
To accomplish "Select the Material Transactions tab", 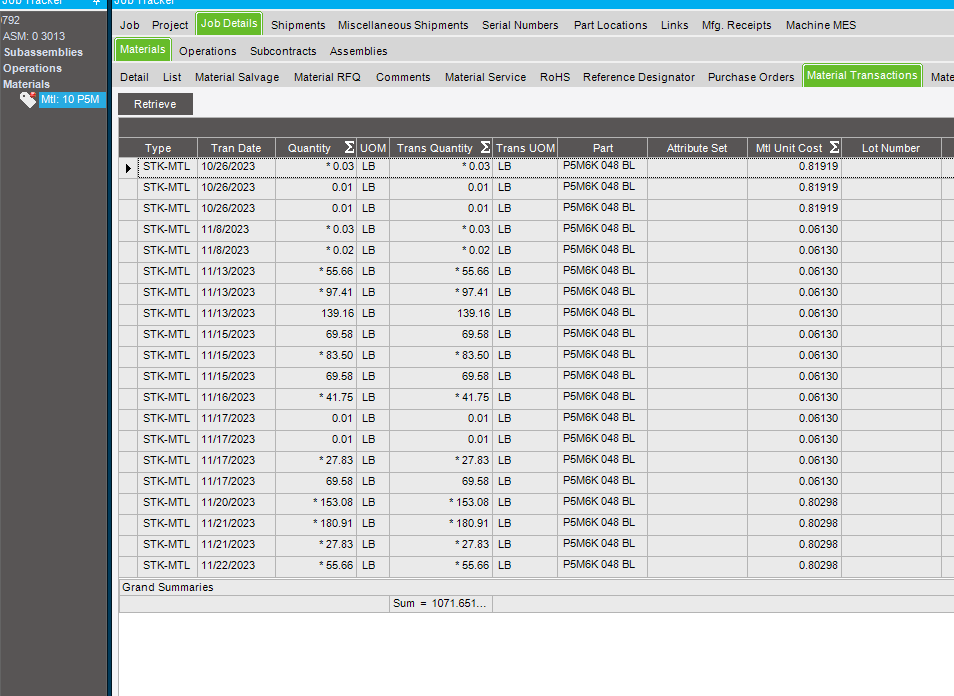I will pos(862,75).
